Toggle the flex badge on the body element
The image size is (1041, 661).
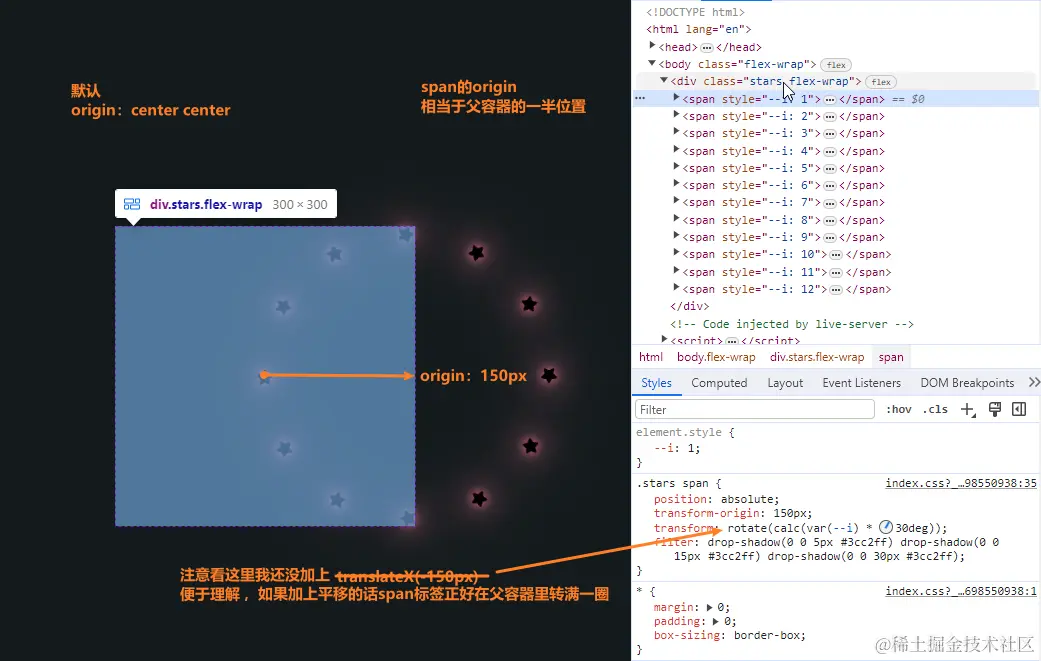click(x=836, y=65)
